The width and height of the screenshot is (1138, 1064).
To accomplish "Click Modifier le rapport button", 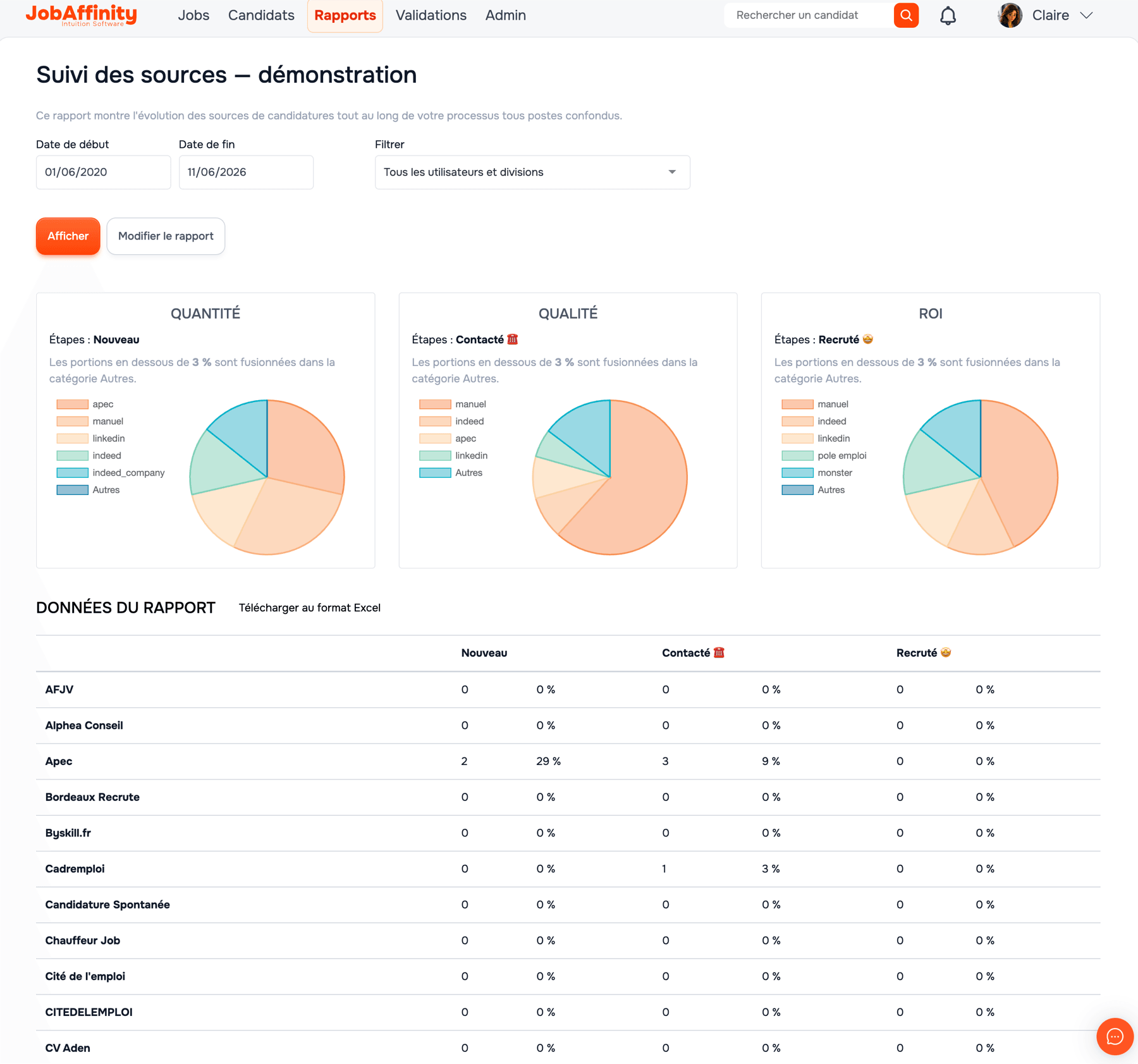I will coord(166,236).
